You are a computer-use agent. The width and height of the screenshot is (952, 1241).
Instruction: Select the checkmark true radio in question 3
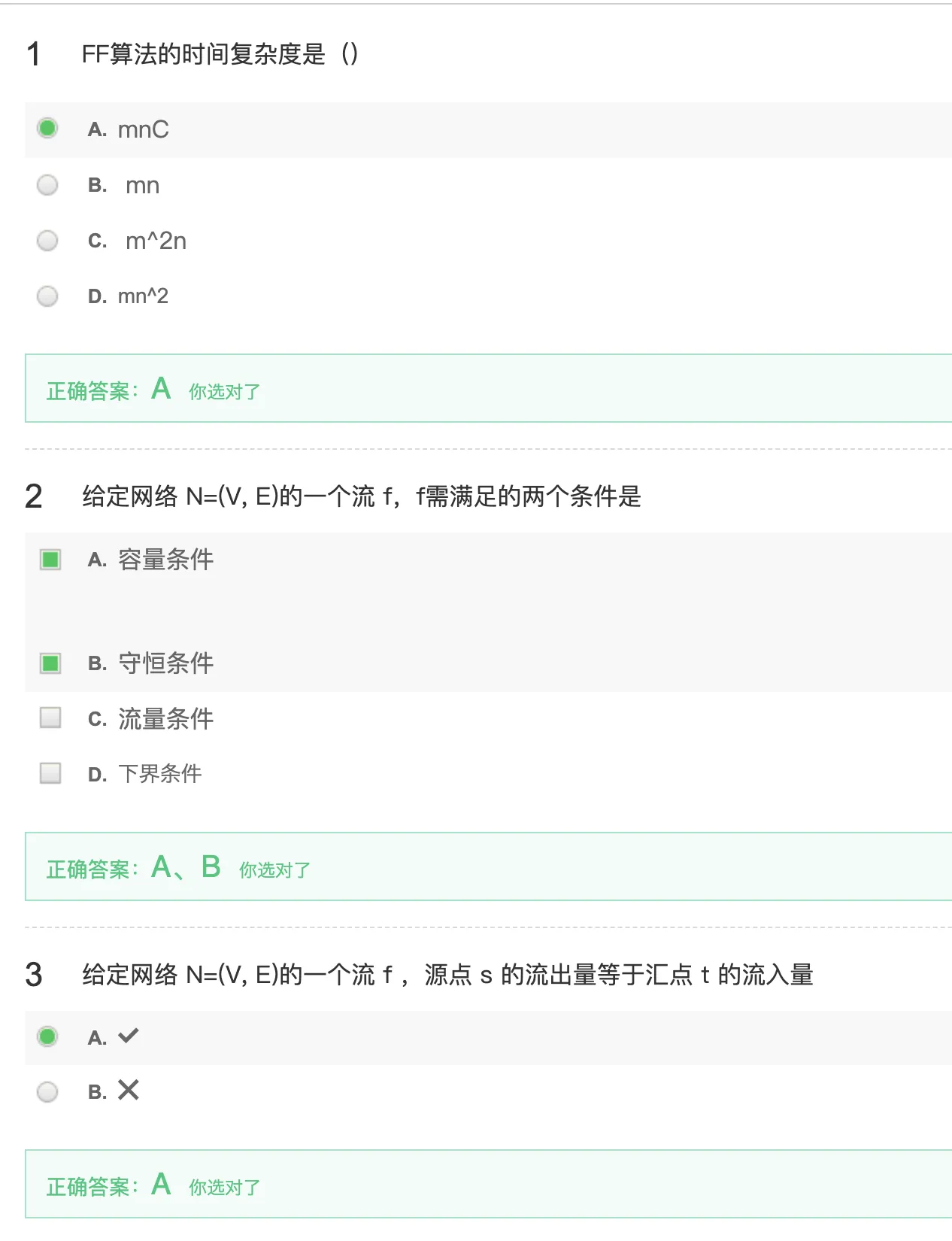pyautogui.click(x=47, y=1036)
